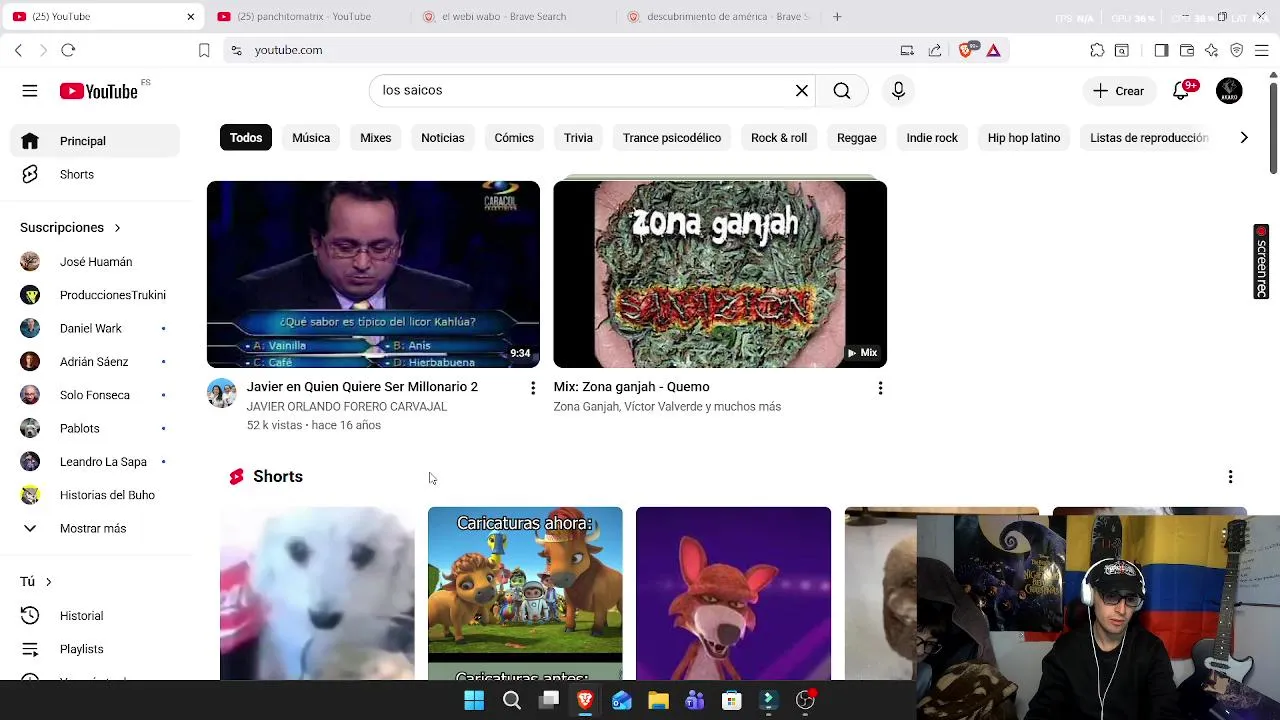This screenshot has width=1280, height=720.
Task: Open the YouTube notifications bell
Action: pos(1181,91)
